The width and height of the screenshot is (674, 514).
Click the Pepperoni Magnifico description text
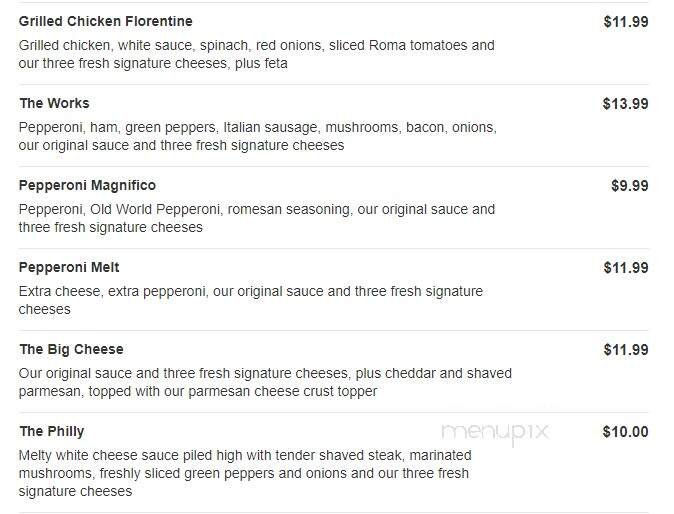pyautogui.click(x=256, y=218)
